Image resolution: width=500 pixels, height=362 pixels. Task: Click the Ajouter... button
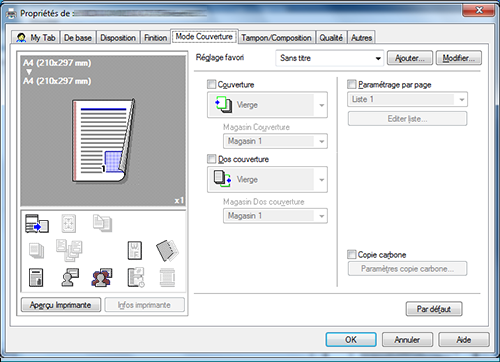click(410, 58)
